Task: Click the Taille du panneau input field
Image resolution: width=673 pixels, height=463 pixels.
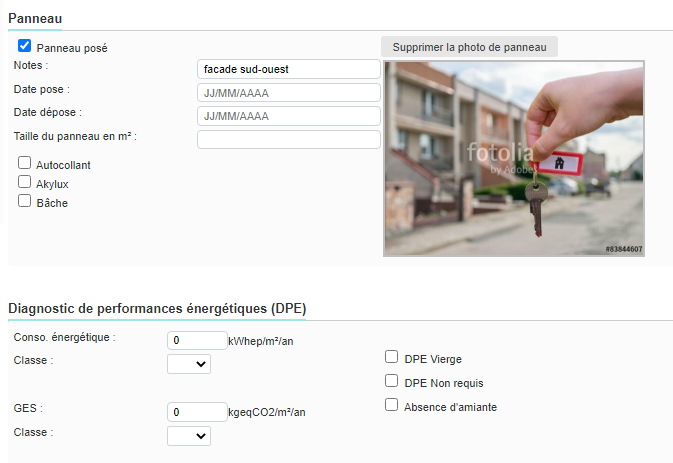Action: (x=289, y=139)
